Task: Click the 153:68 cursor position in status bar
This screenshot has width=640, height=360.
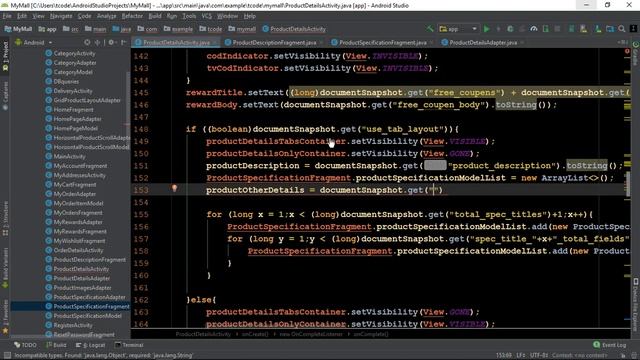Action: 503,356
